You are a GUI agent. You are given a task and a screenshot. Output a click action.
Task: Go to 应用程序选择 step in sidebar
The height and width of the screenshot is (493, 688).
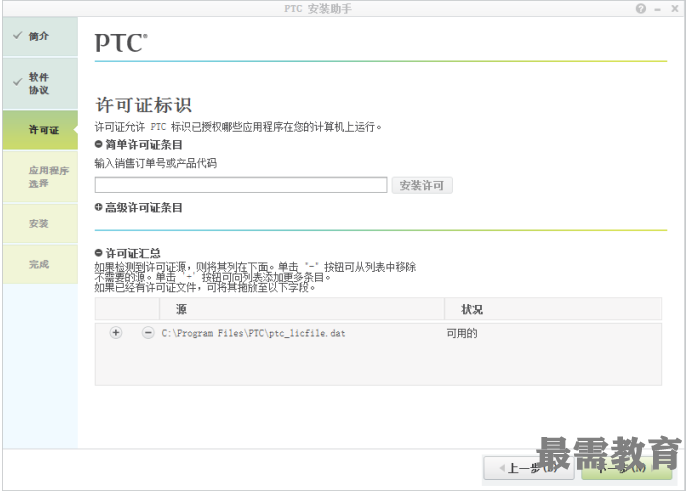tap(40, 176)
